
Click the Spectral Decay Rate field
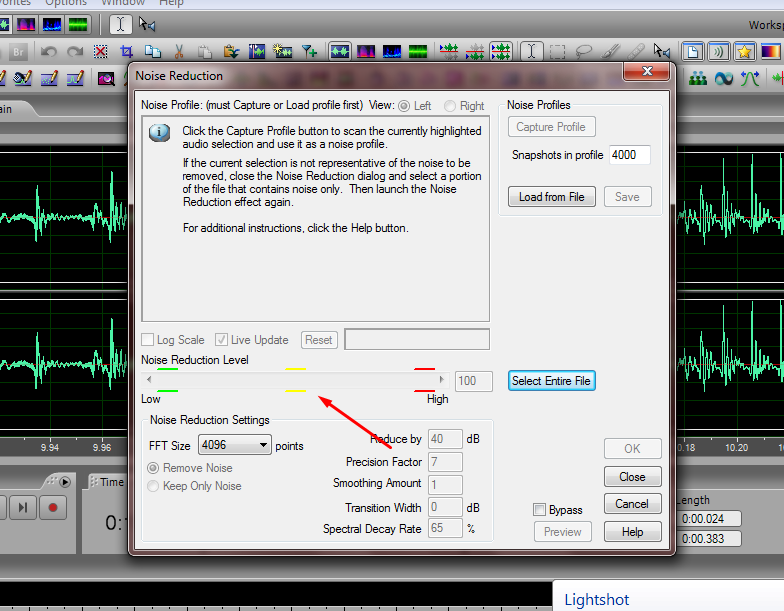(446, 528)
